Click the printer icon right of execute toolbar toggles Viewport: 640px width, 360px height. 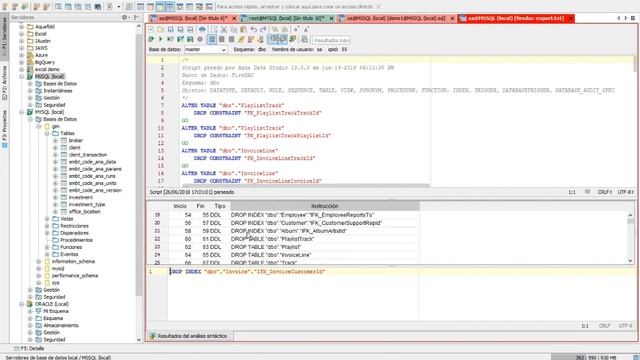[304, 39]
